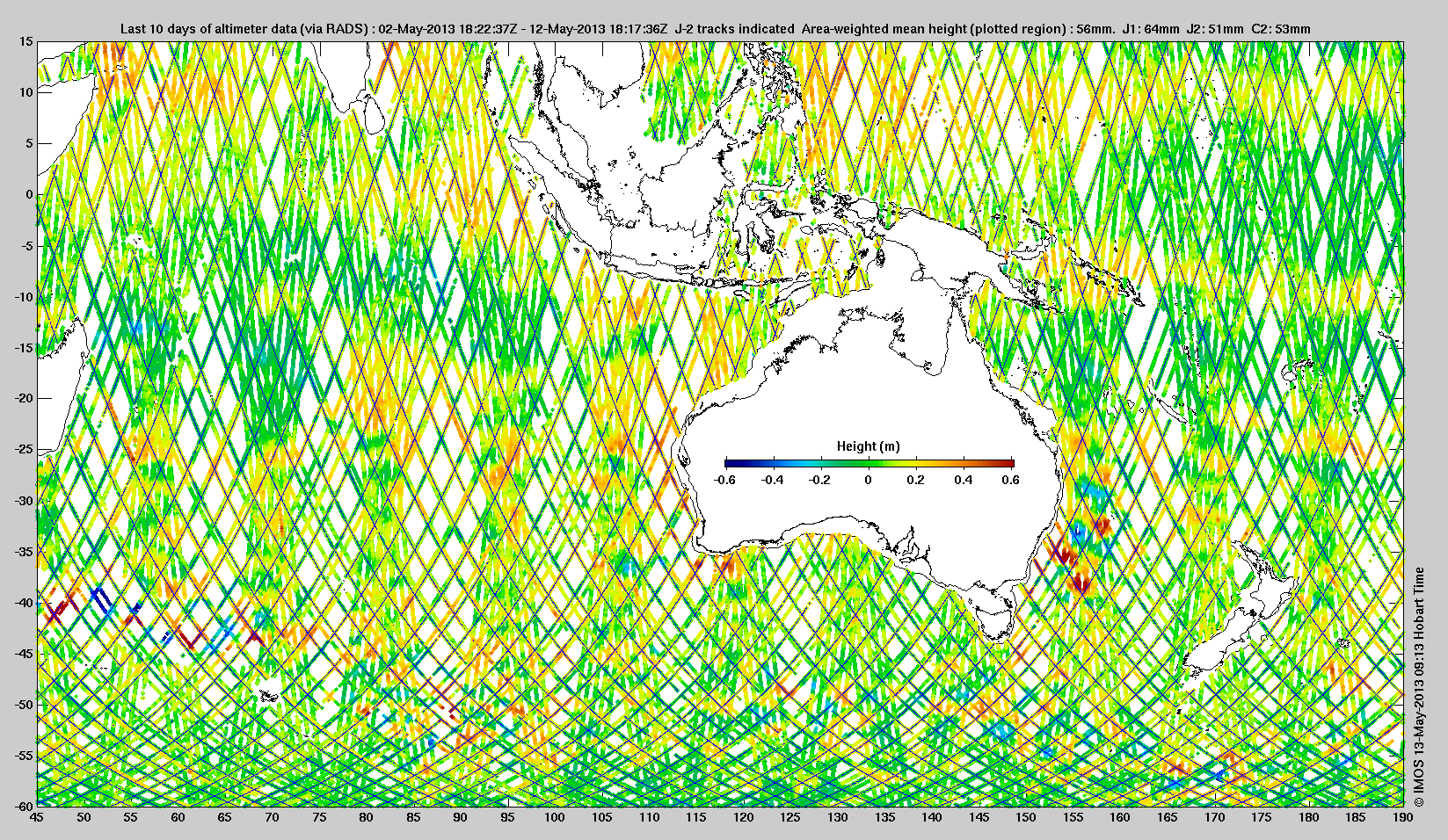1448x840 pixels.
Task: Click "J-2 tracks indicated" in the title
Action: tap(734, 29)
